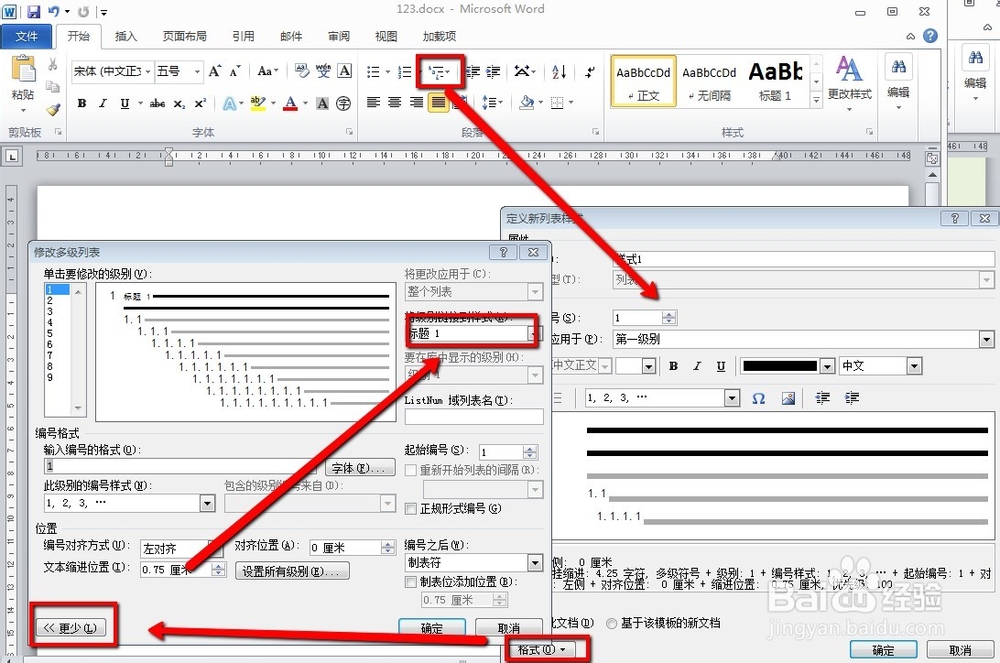Apply Superscript formatting
Viewport: 1000px width, 663px height.
click(x=200, y=103)
